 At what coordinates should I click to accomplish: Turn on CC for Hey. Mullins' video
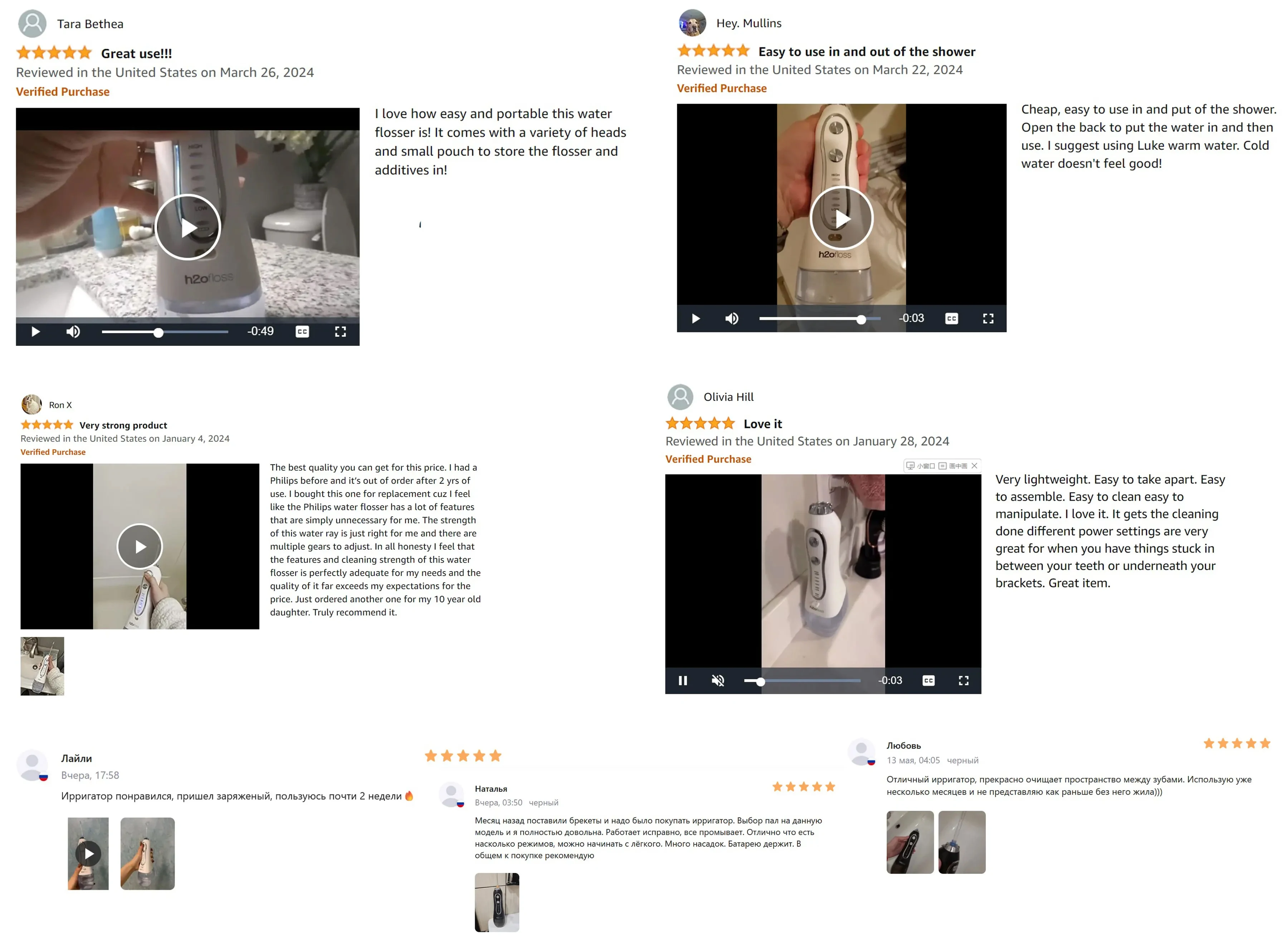click(951, 319)
